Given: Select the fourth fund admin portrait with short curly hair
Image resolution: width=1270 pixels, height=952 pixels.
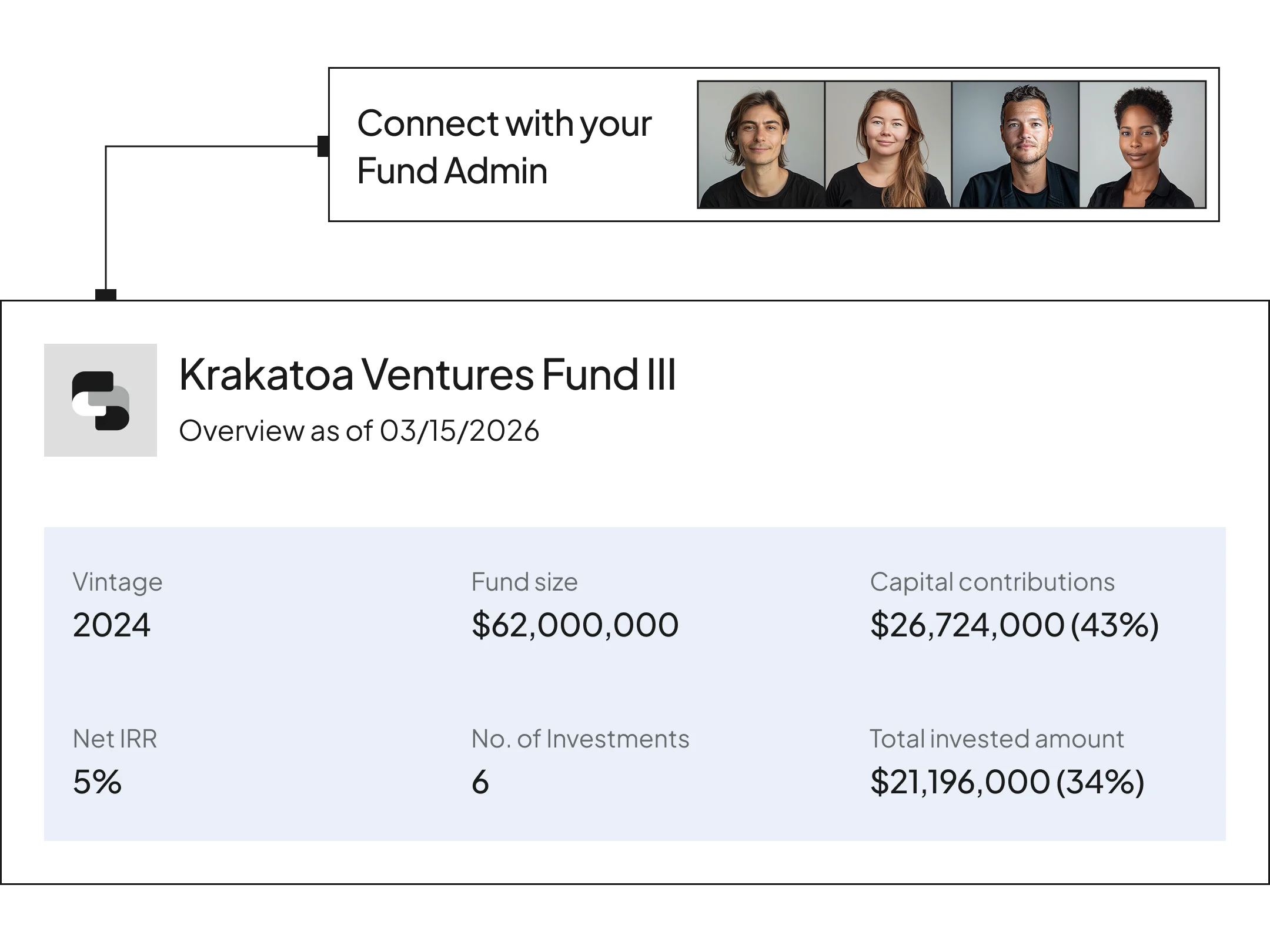Looking at the screenshot, I should coord(1142,145).
